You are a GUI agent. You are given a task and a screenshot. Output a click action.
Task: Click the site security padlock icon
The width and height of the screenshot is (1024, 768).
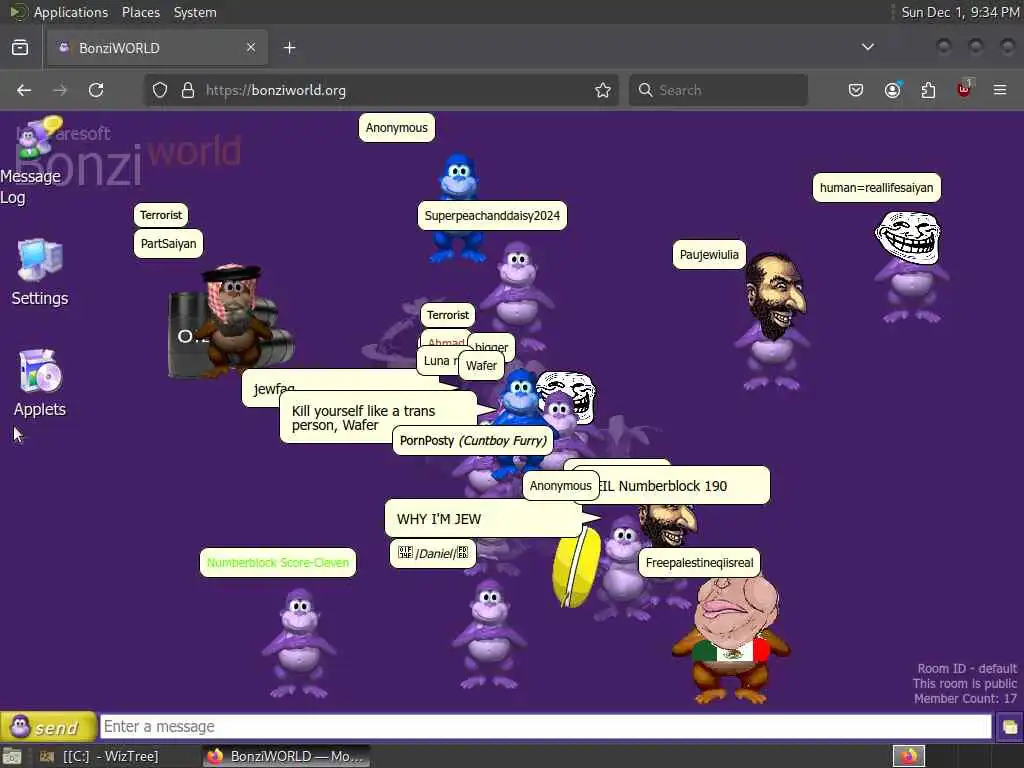point(188,90)
